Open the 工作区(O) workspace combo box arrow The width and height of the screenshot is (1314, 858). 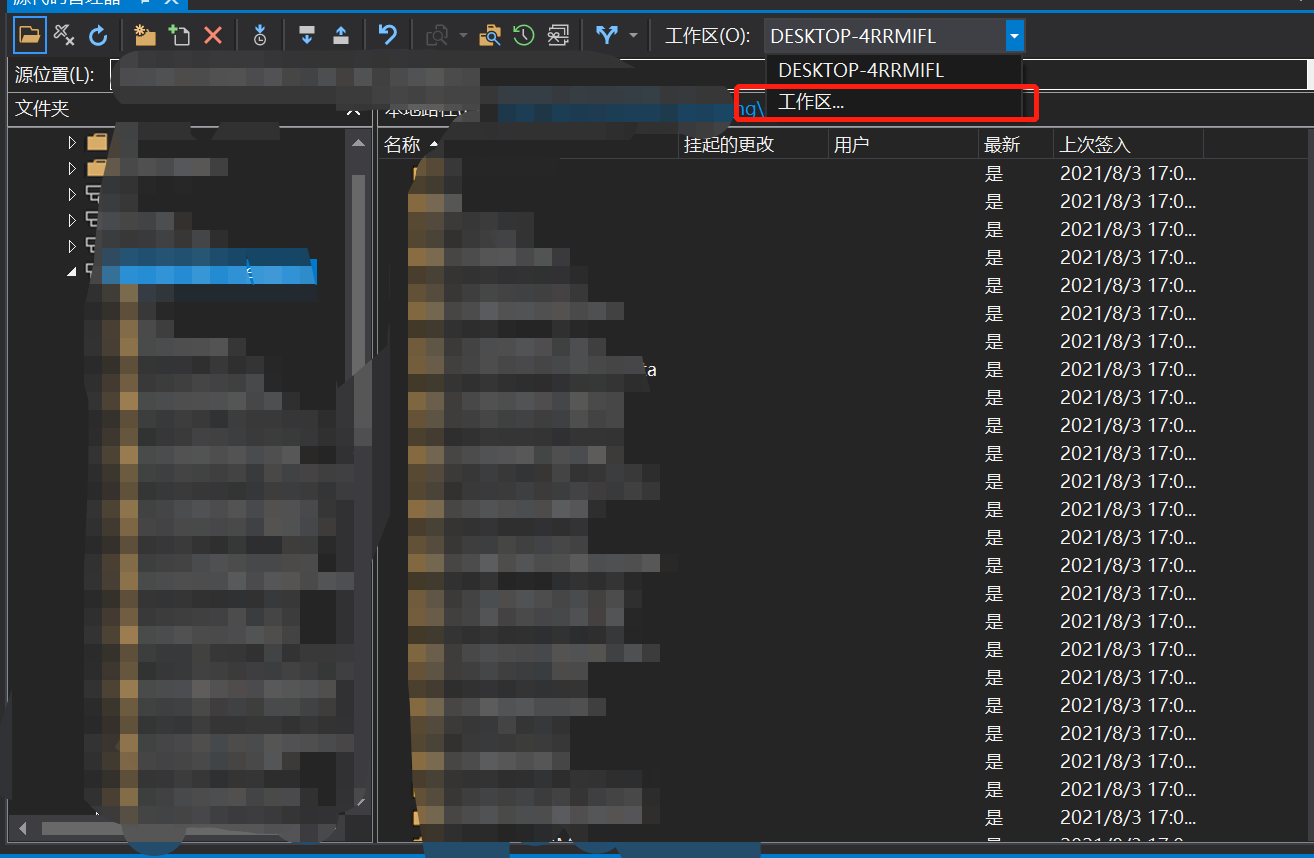point(1015,37)
